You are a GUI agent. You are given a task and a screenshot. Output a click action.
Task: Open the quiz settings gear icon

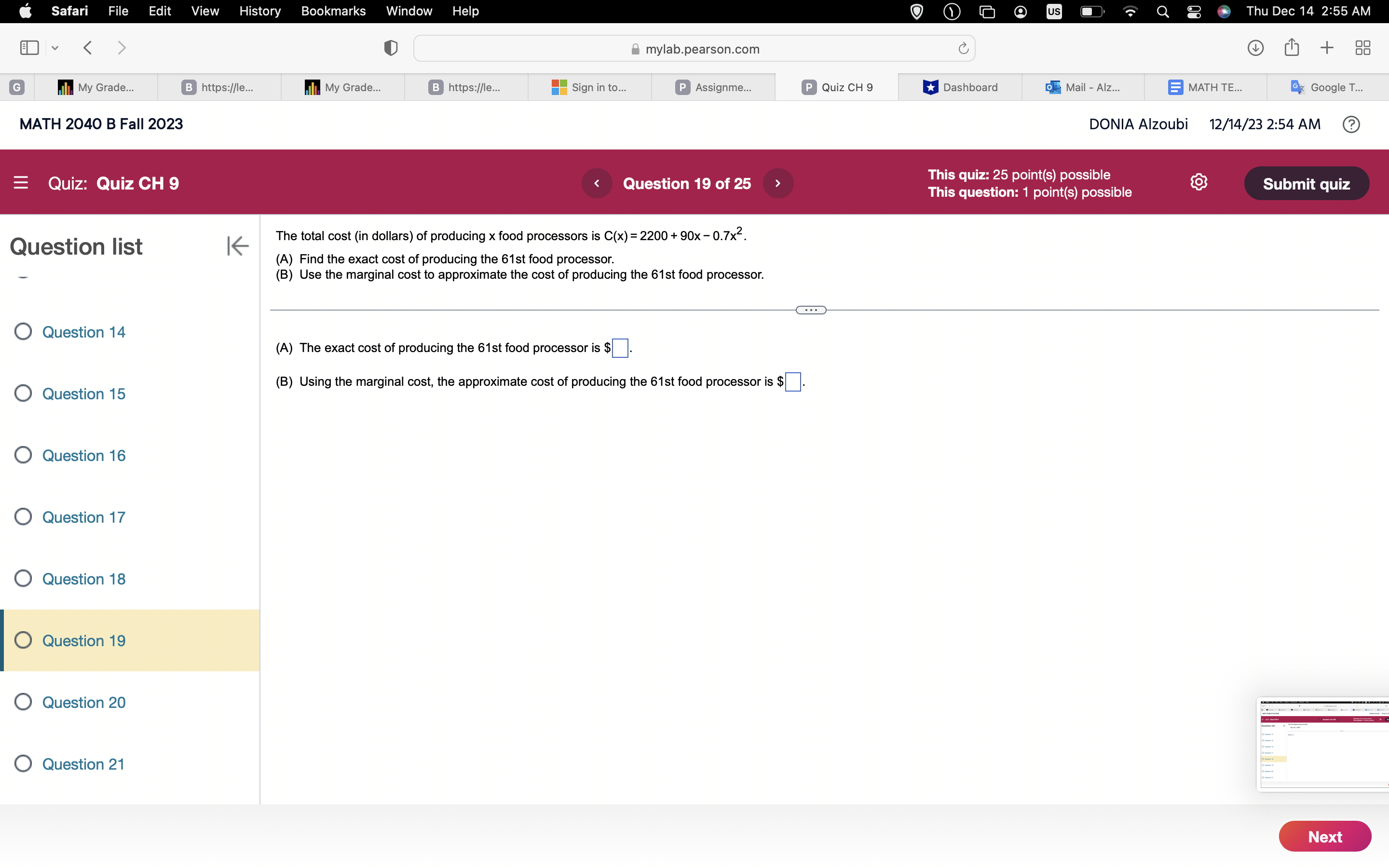tap(1198, 182)
